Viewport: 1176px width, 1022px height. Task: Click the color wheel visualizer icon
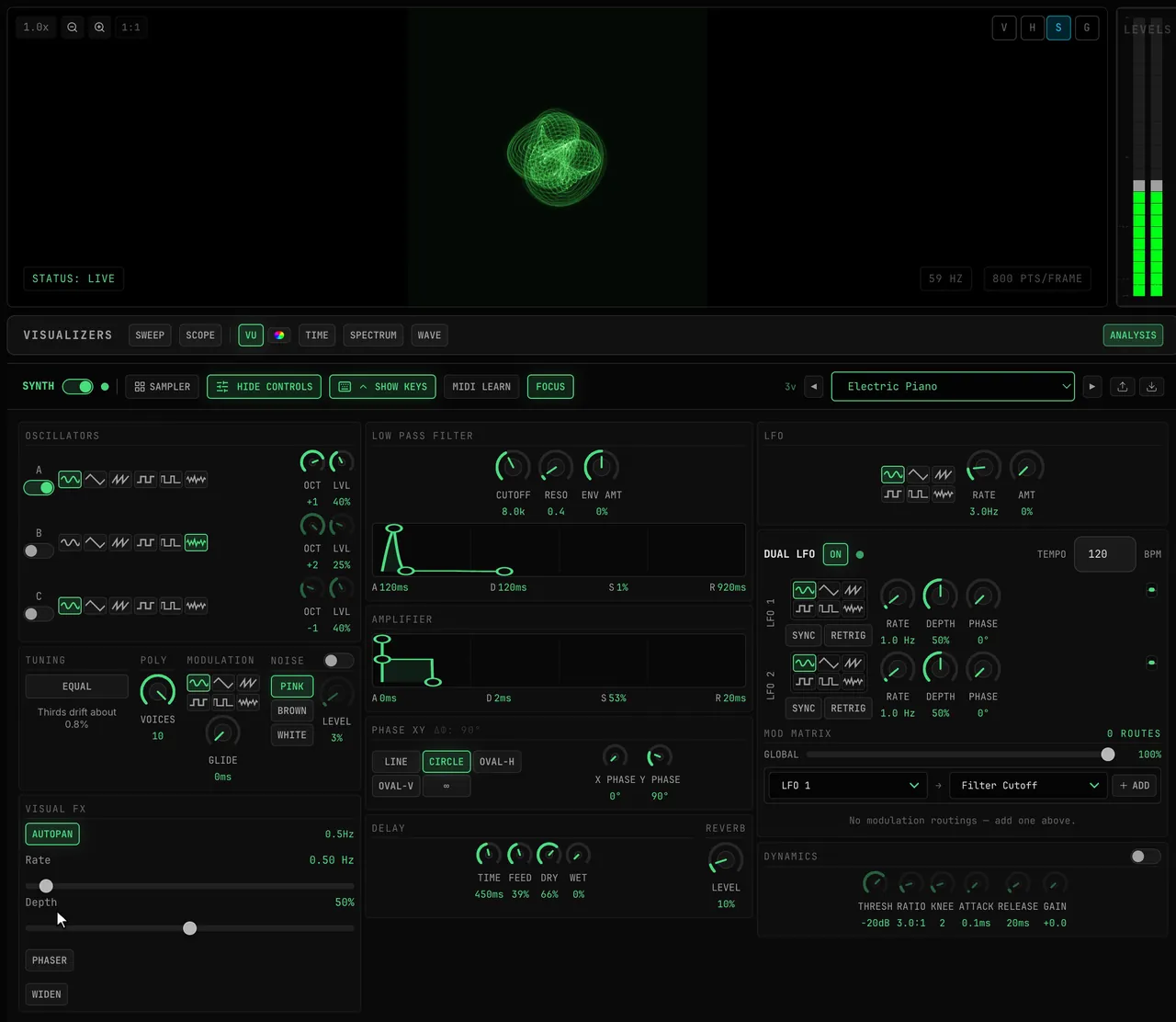(x=279, y=335)
